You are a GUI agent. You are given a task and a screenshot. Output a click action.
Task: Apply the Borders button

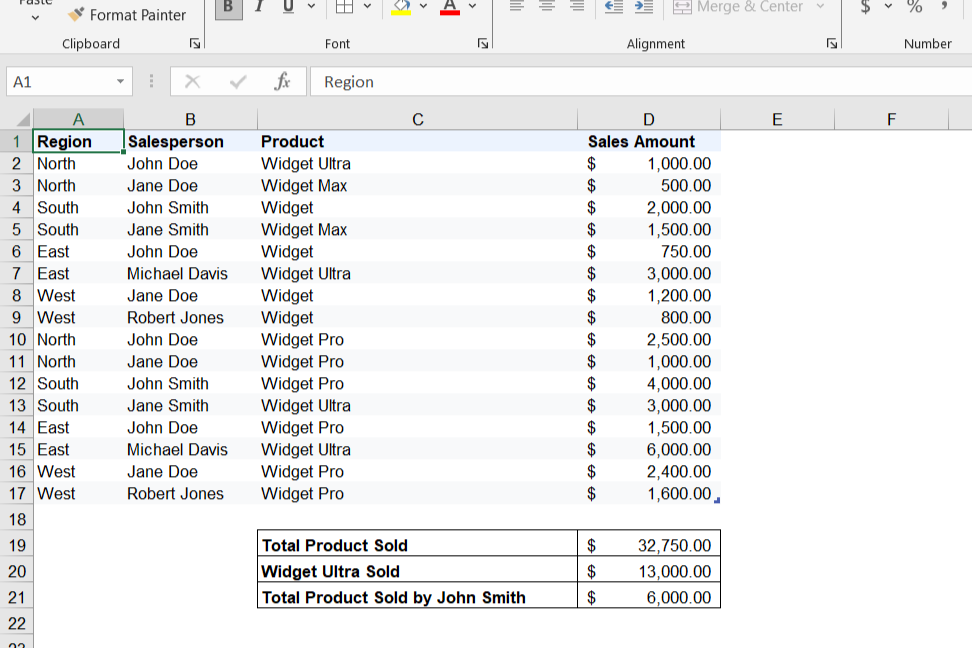pos(344,7)
